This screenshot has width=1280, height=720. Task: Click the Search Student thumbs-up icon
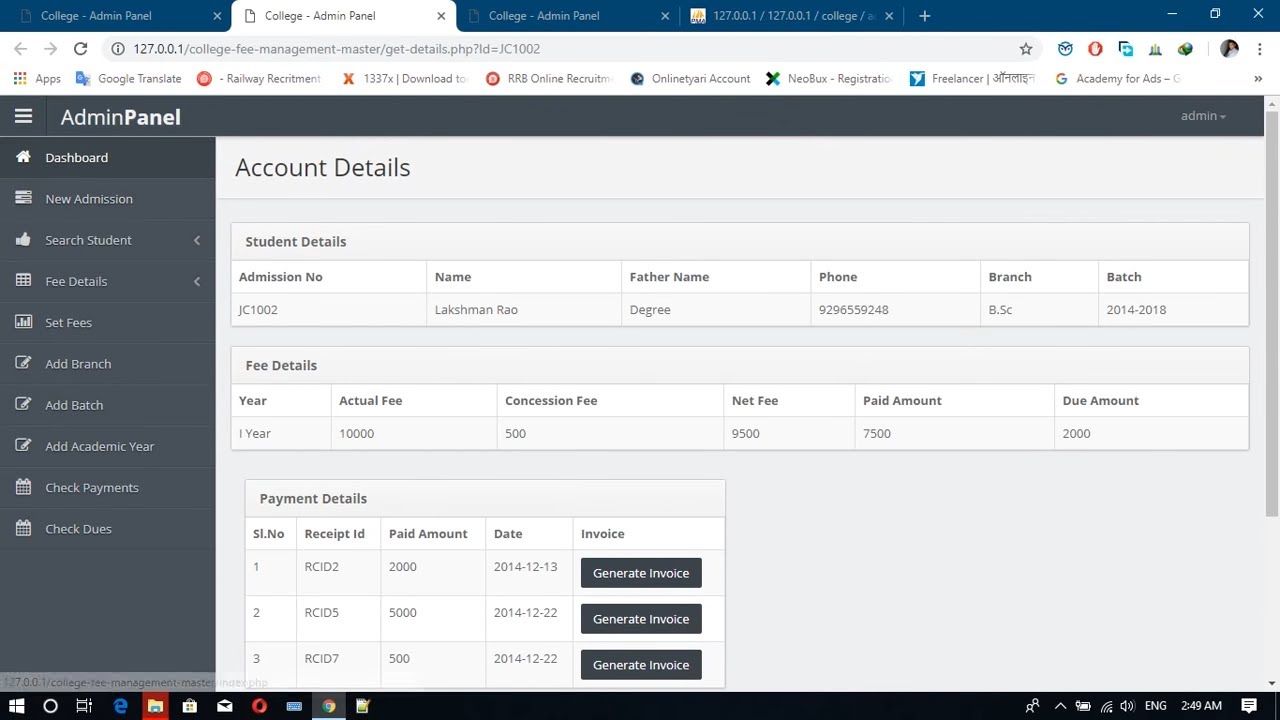pos(23,239)
